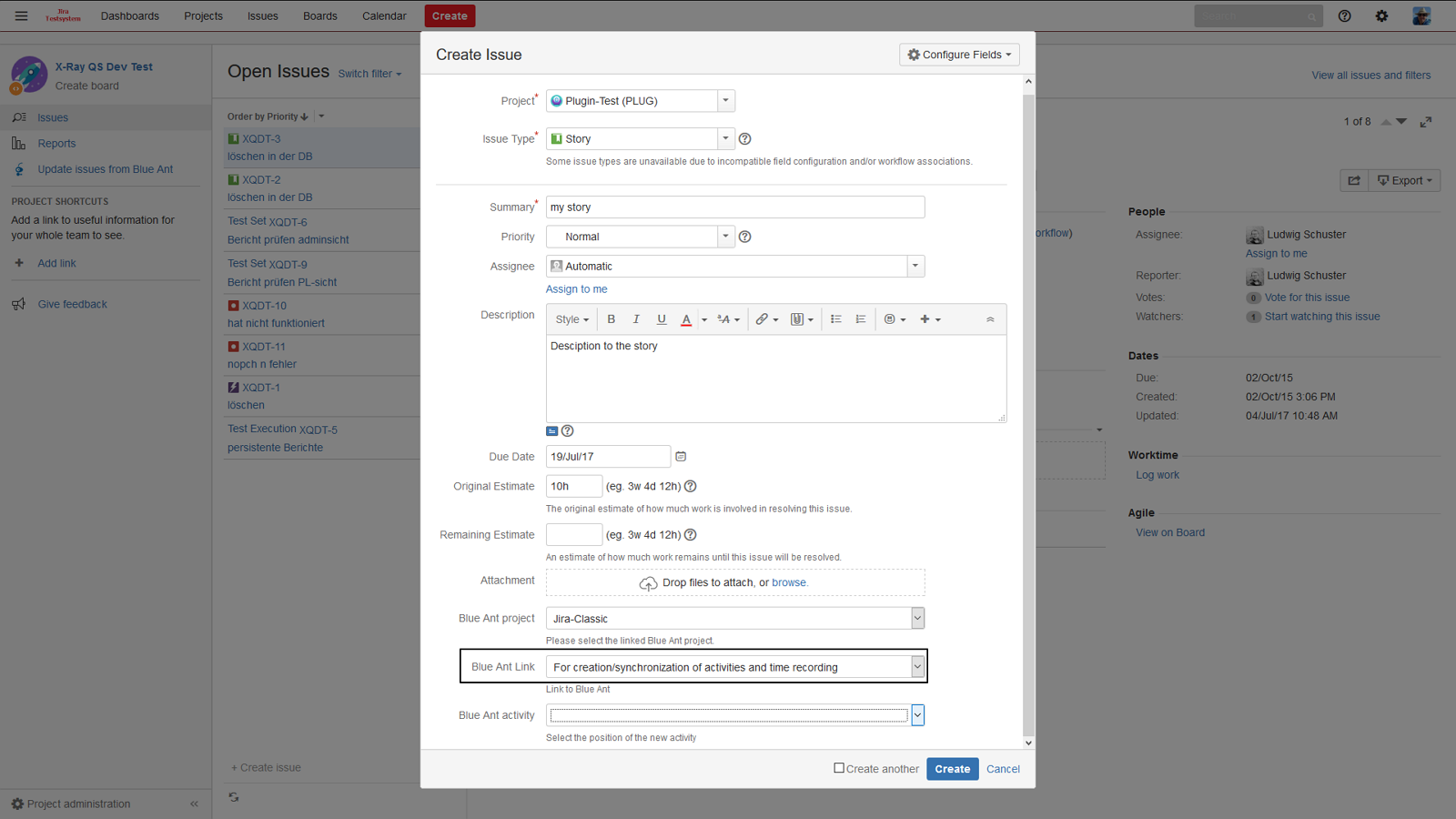Show help for Remaining Estimate format

691,535
